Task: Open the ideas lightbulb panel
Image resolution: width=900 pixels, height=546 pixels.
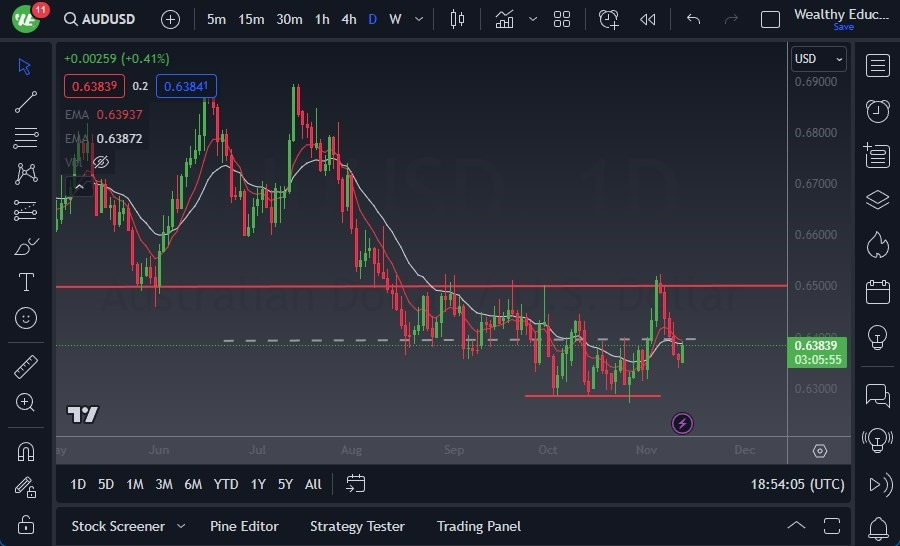Action: coord(878,337)
